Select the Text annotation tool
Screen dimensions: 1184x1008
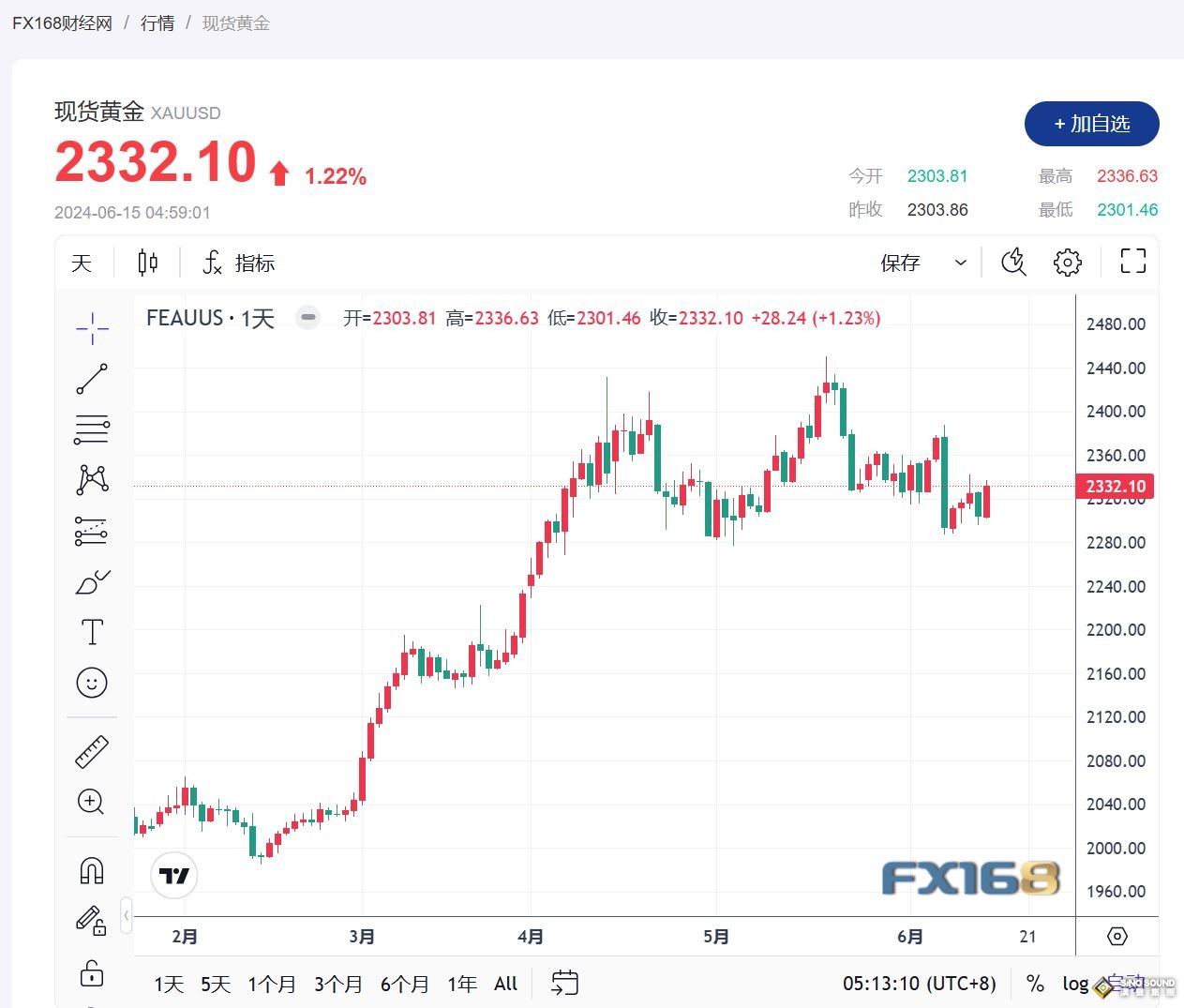(92, 632)
